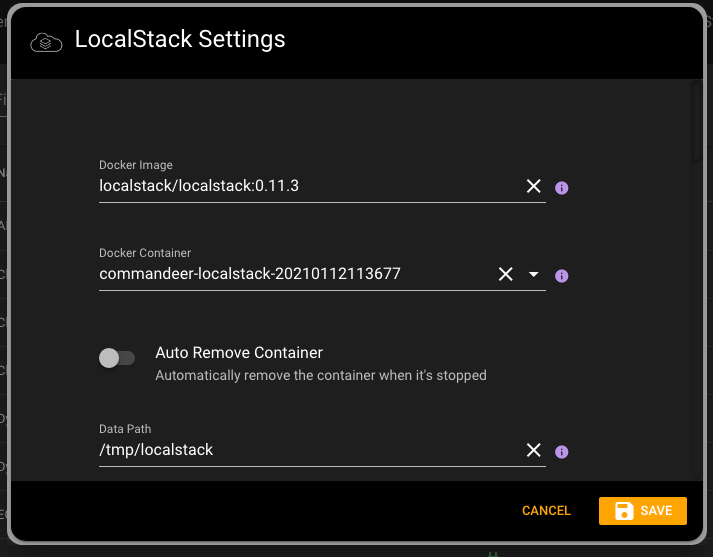Screen dimensions: 713x557
Task: Open the Docker Container dropdown
Action: coord(533,274)
